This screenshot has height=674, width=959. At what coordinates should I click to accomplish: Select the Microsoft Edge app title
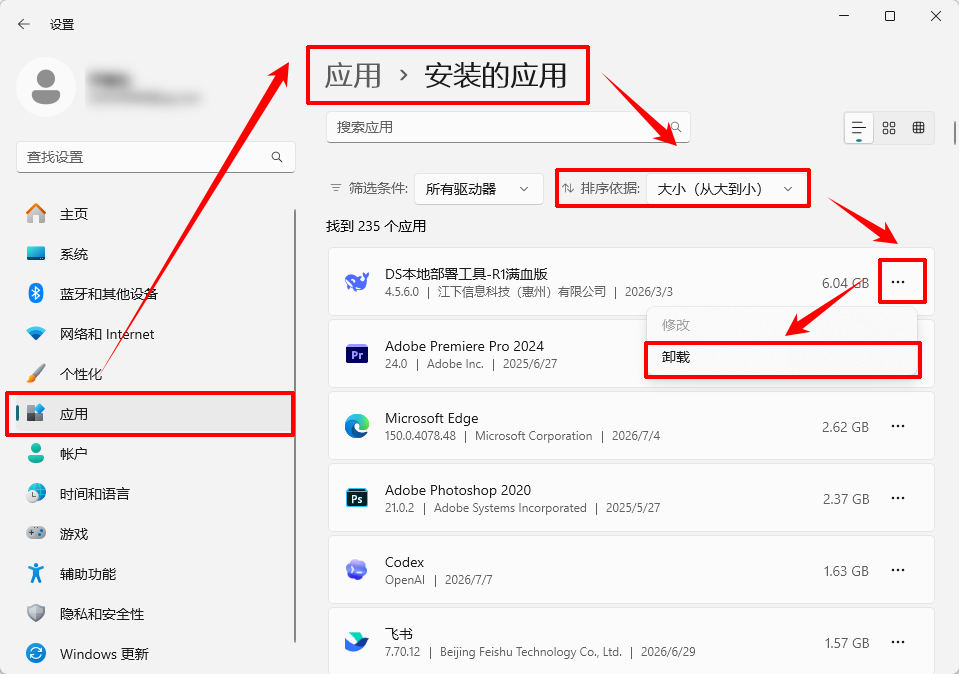pos(431,418)
